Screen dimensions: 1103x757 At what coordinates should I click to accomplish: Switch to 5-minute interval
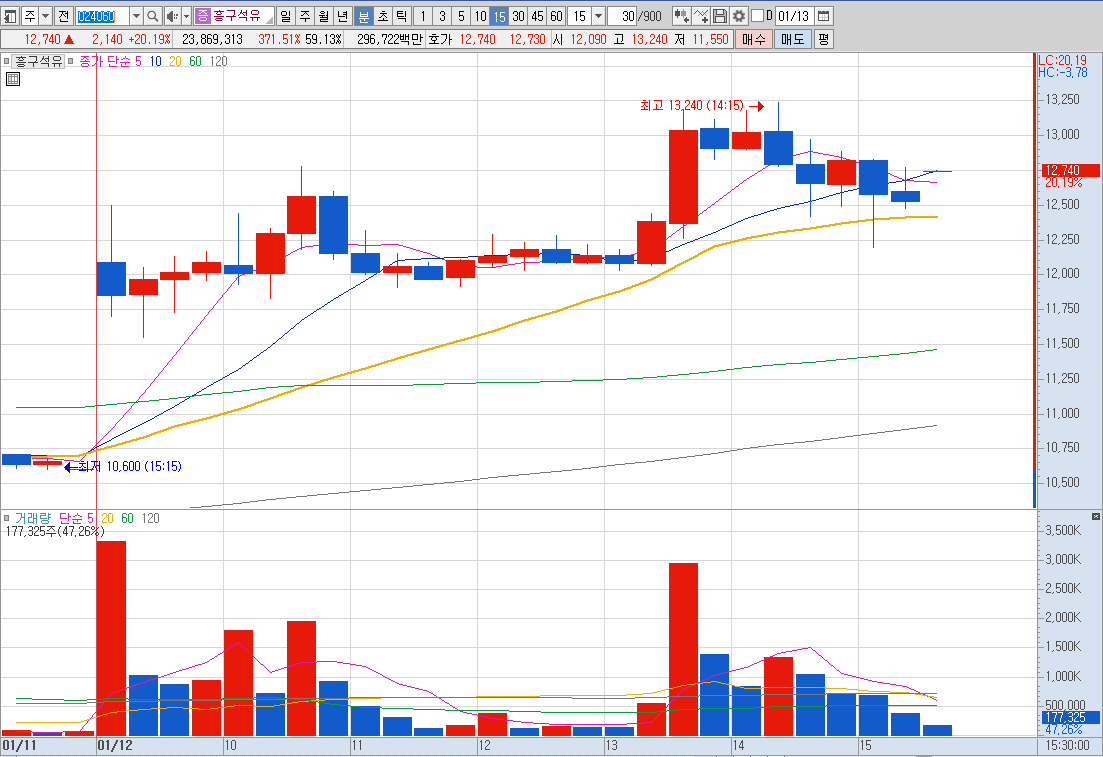[x=461, y=15]
